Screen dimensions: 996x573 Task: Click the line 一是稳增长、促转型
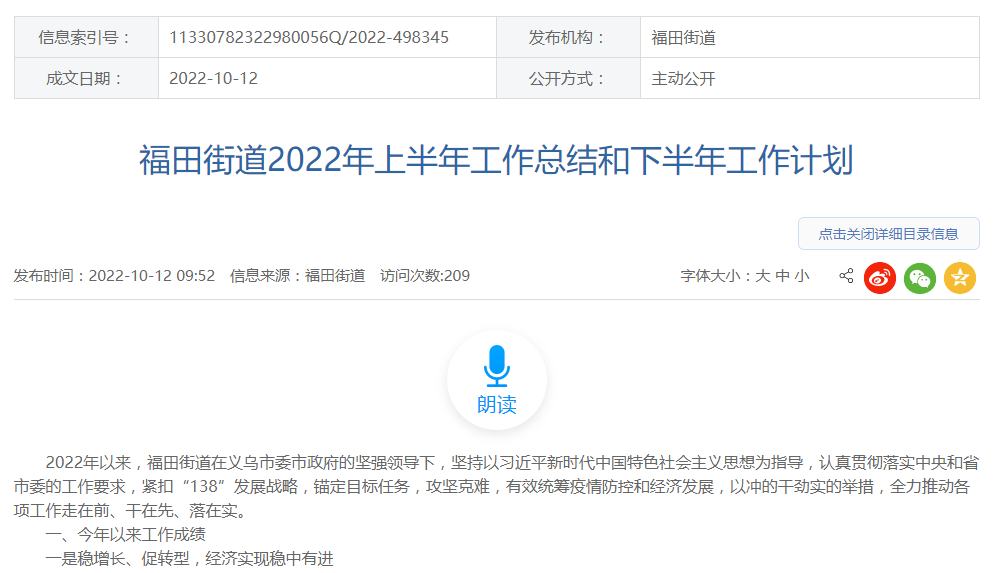(x=189, y=559)
